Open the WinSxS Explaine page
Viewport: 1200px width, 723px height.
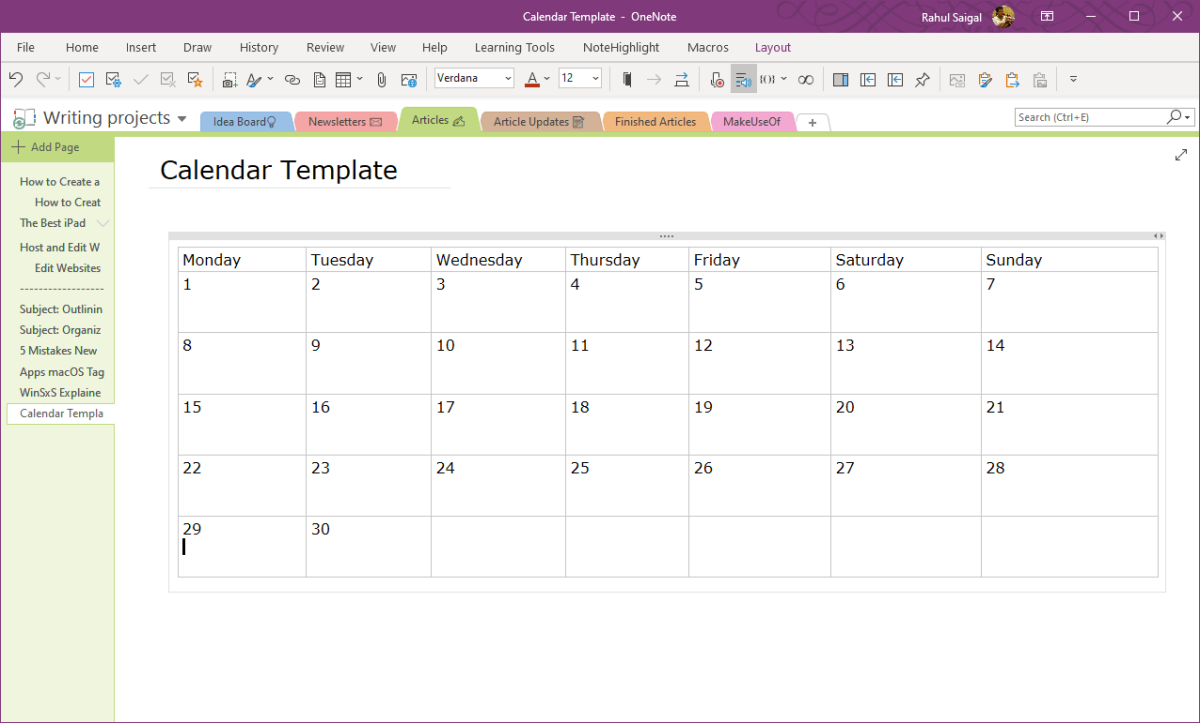tap(60, 393)
